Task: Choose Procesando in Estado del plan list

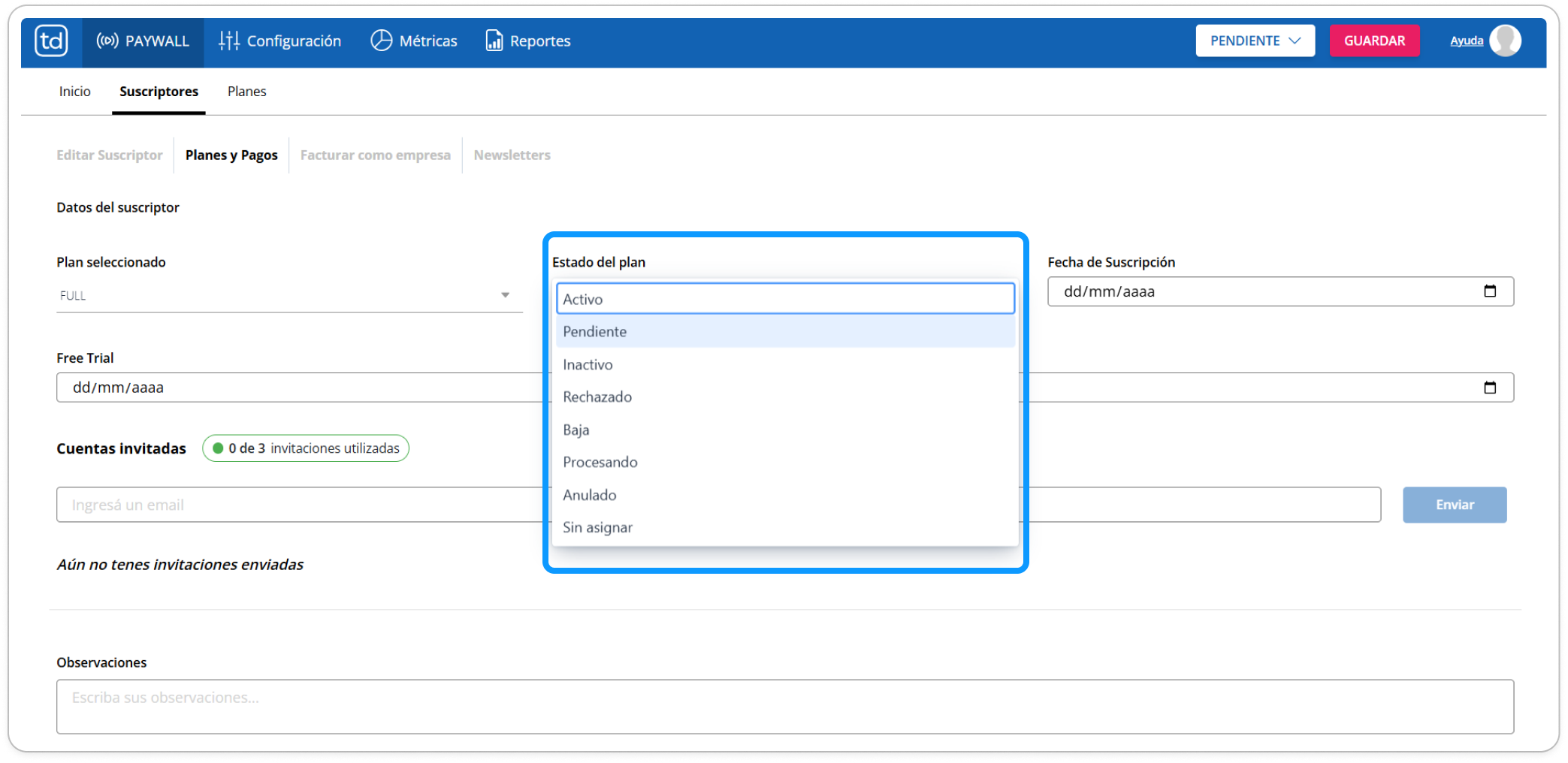Action: tap(785, 462)
